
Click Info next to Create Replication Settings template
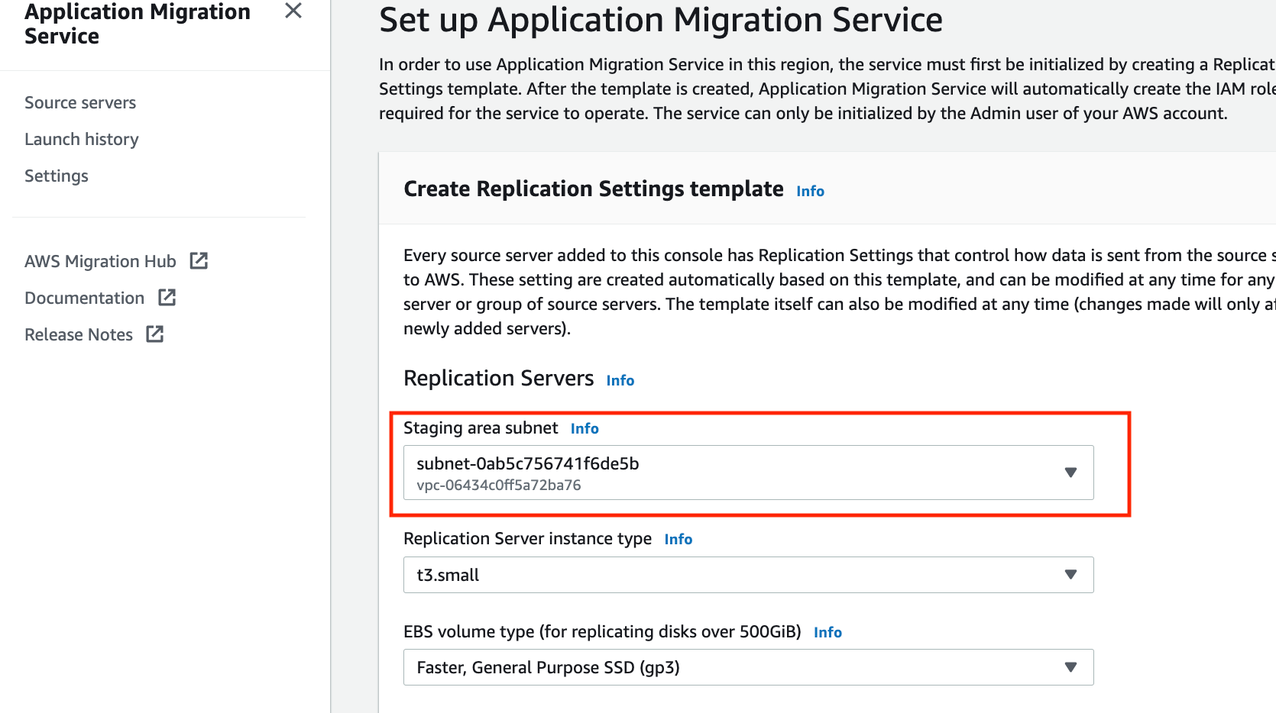tap(810, 191)
